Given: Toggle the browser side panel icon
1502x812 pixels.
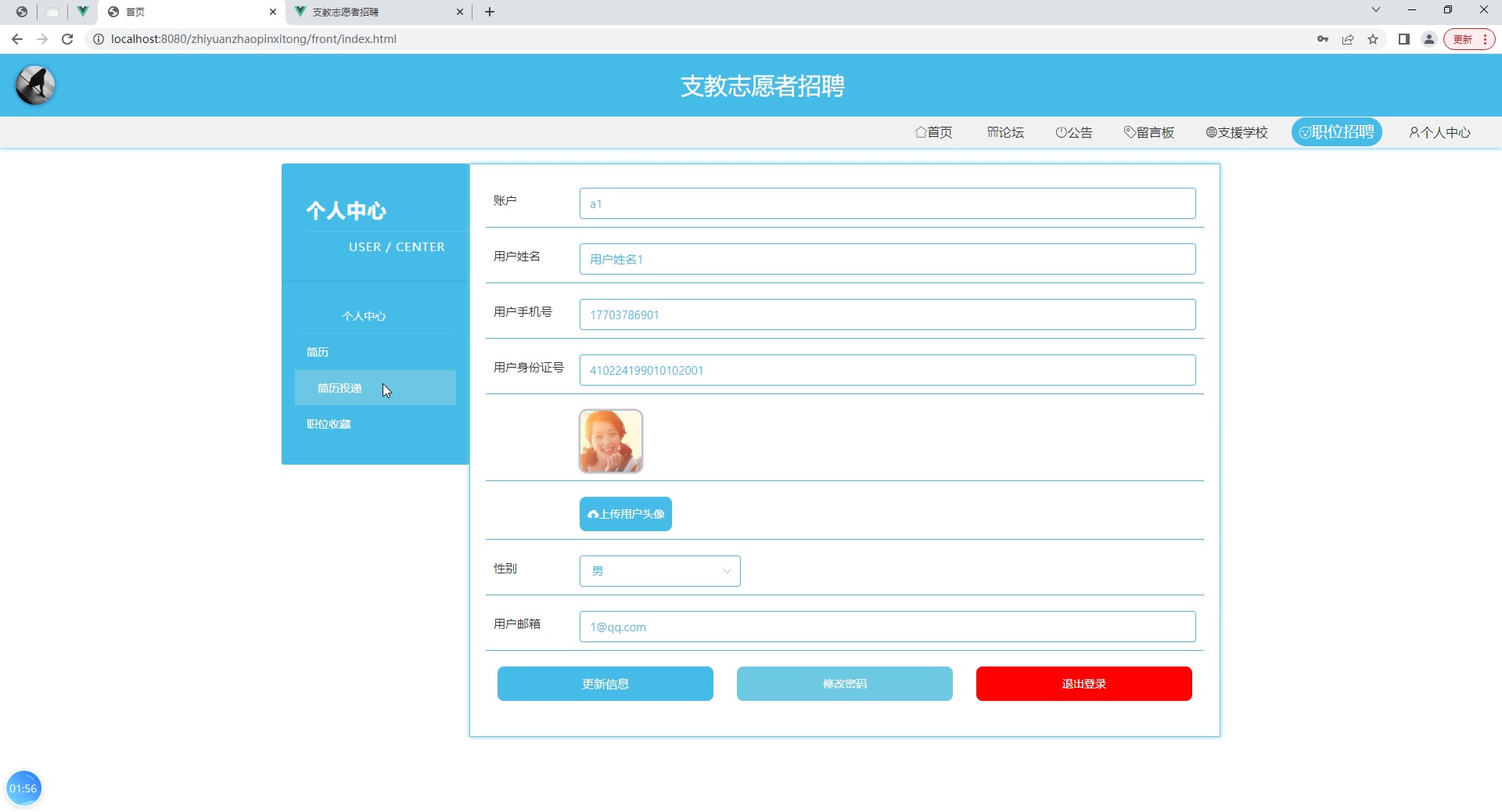Looking at the screenshot, I should point(1403,39).
